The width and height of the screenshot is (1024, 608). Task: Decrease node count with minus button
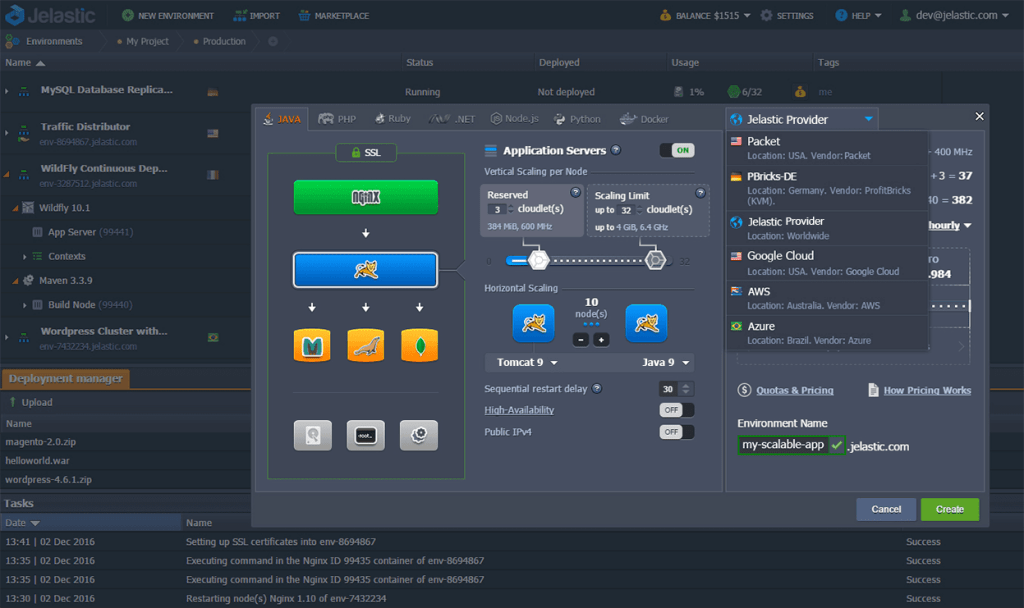[x=581, y=340]
